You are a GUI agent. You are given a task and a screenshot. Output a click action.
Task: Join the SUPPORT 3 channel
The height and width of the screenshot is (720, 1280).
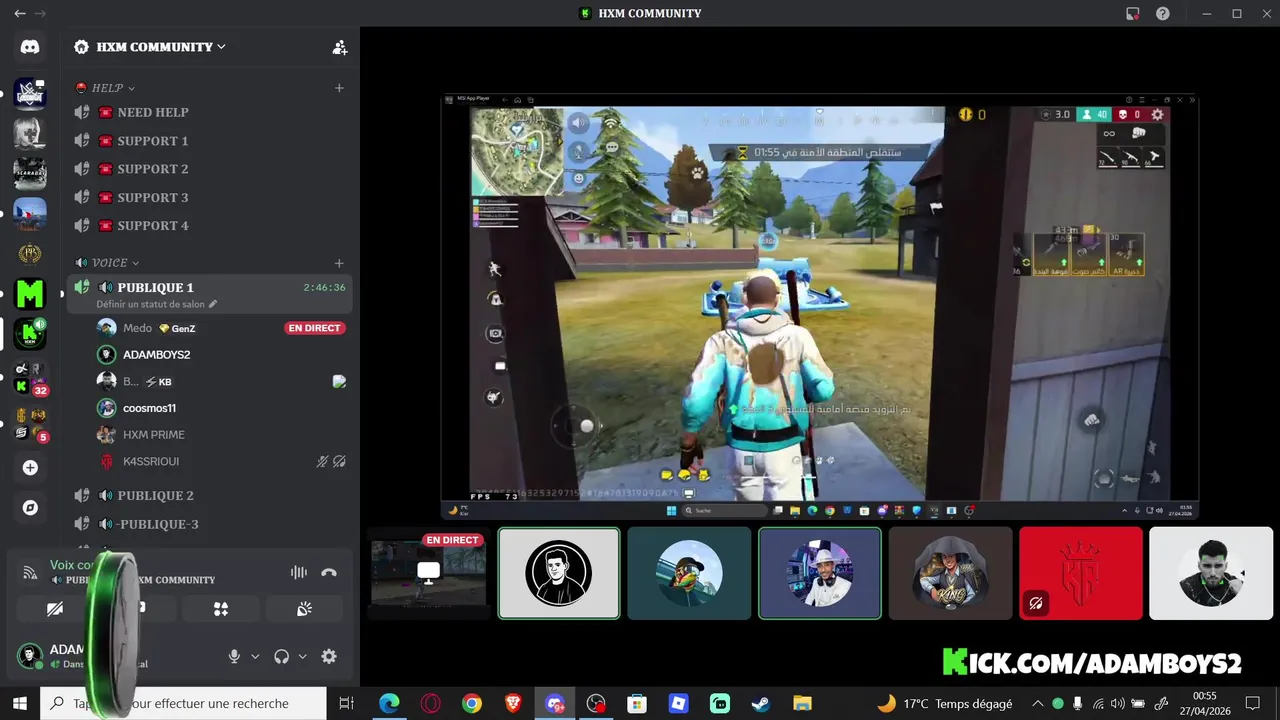tap(210, 197)
